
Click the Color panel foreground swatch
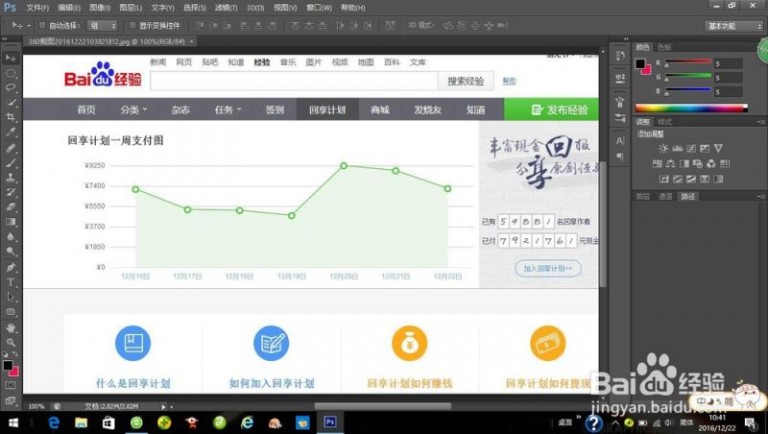click(x=640, y=64)
